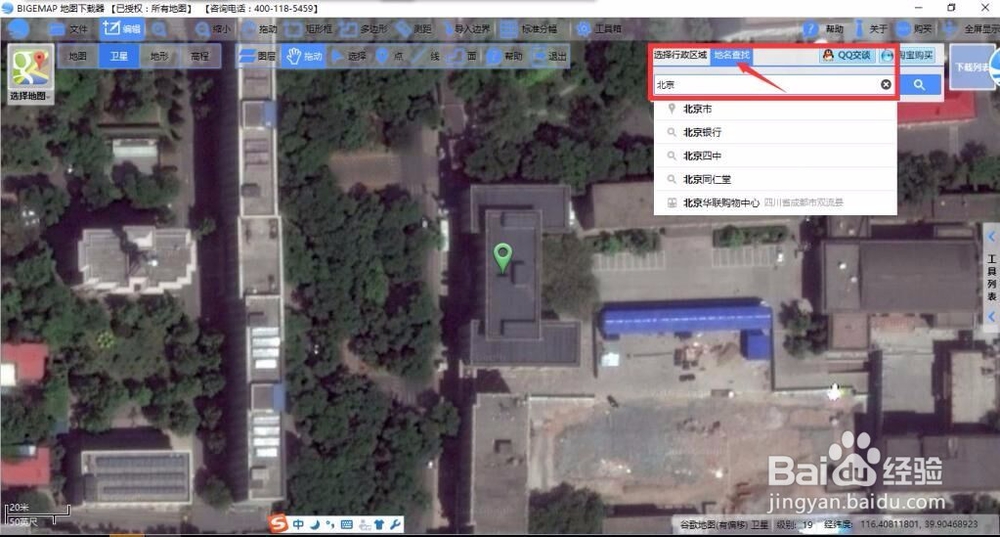Switch to the 地形 terrain view tab
The width and height of the screenshot is (1000, 537).
coord(159,56)
